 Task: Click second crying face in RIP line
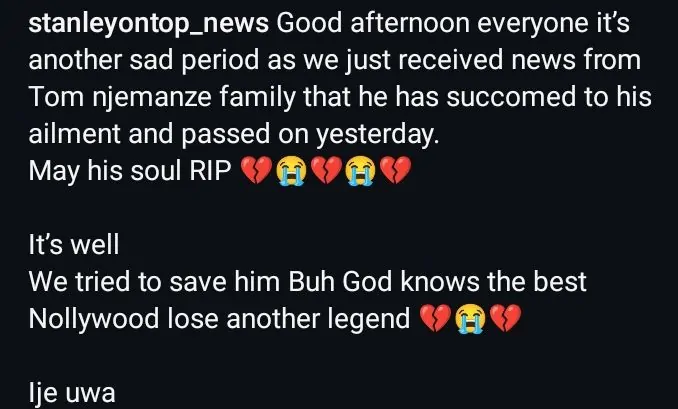pos(361,170)
